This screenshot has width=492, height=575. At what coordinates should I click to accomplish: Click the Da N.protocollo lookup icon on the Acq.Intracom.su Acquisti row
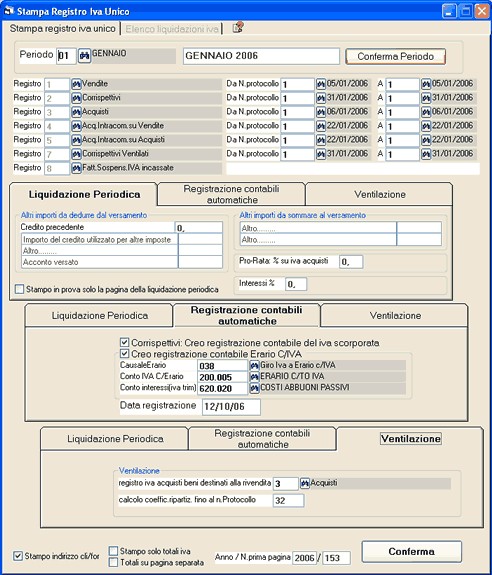(x=321, y=140)
